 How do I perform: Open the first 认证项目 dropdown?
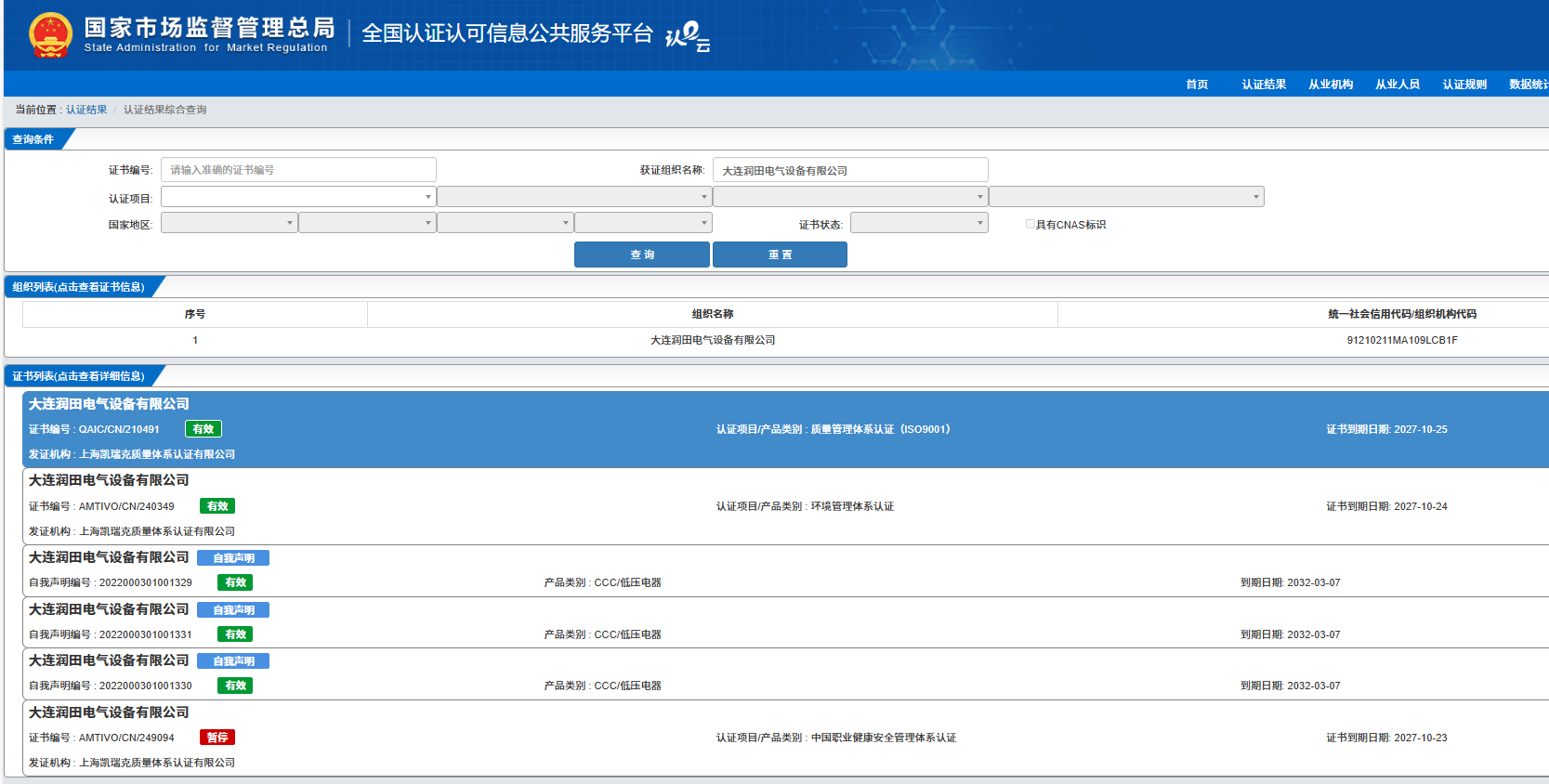[x=297, y=197]
